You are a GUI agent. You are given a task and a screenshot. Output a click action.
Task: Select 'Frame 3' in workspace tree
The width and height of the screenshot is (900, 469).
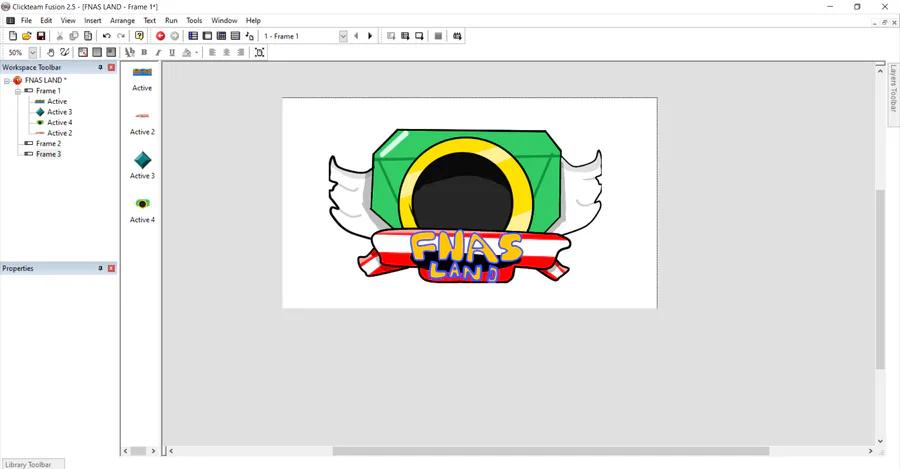coord(48,154)
